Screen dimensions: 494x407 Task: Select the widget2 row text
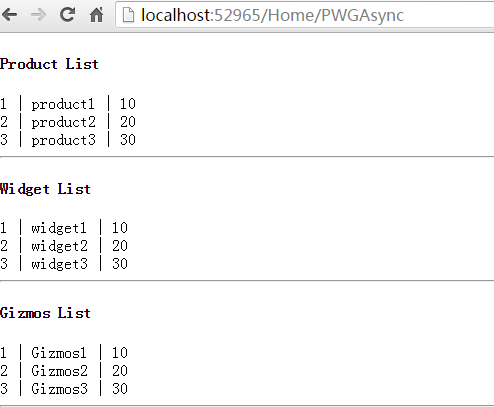(64, 246)
